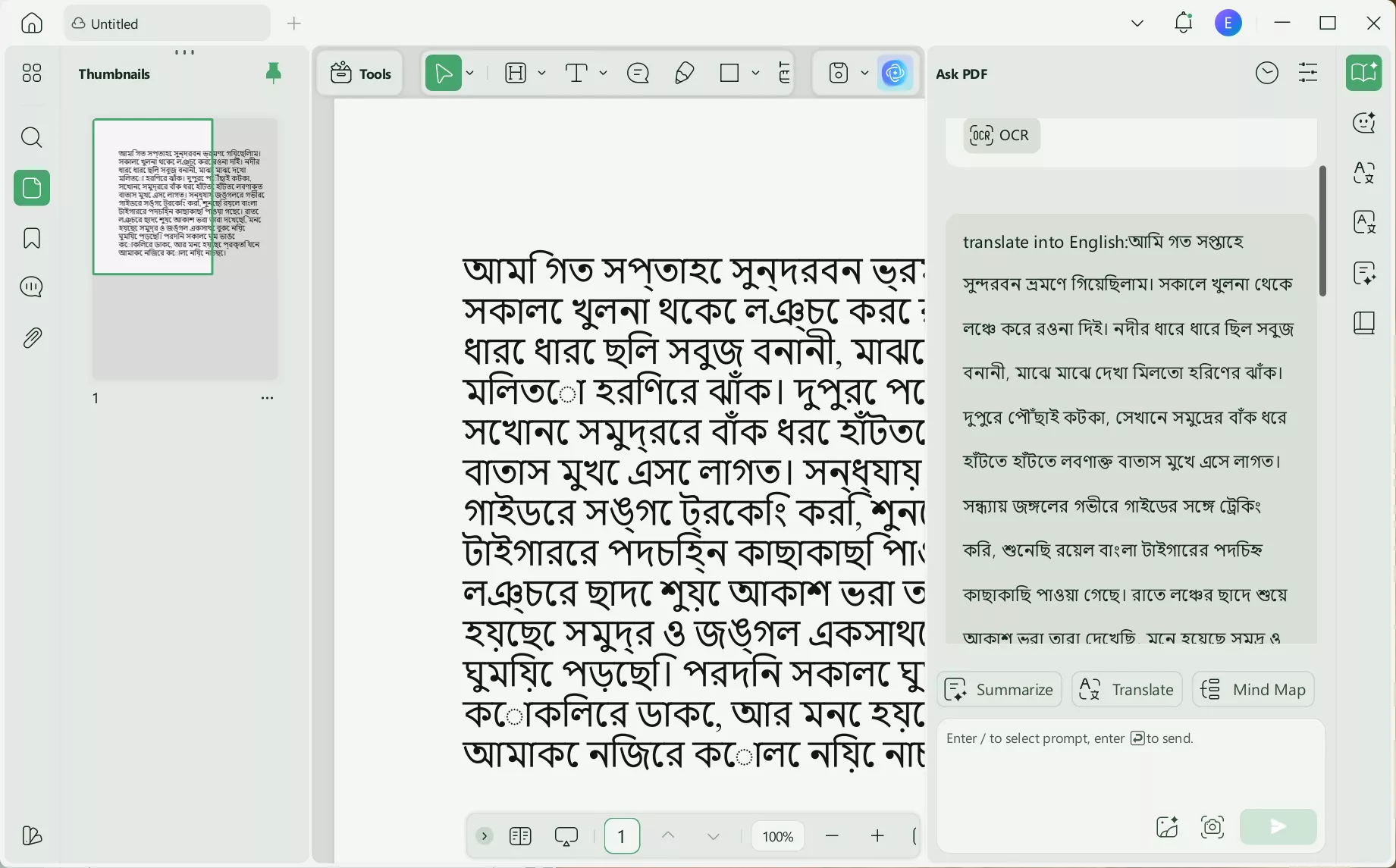Click the Save icon in the toolbar

837,73
